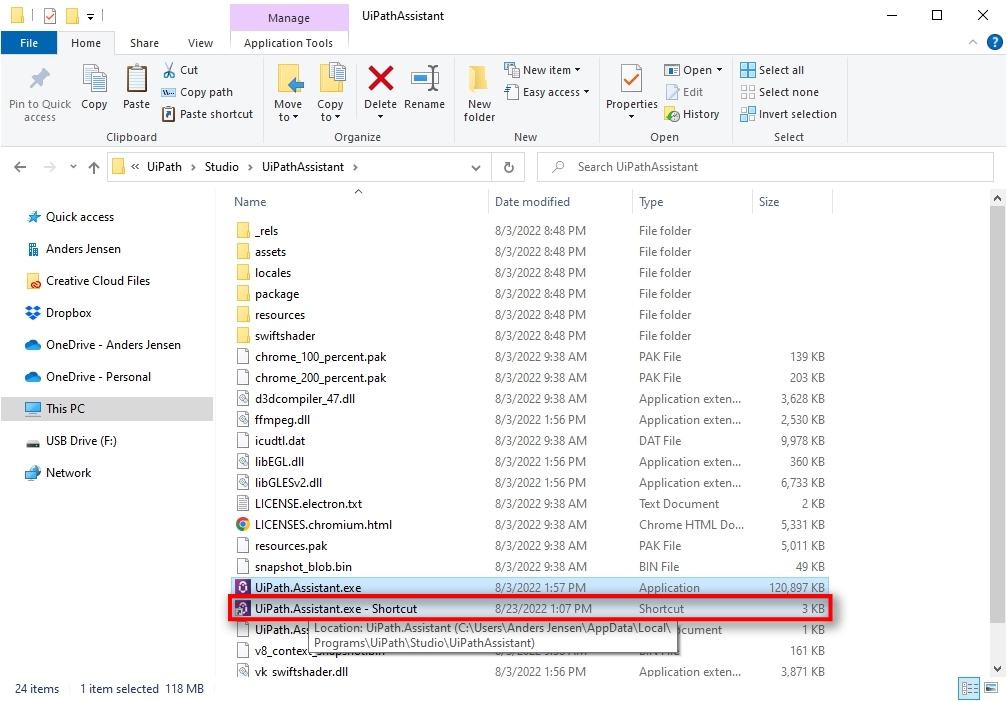Open file History
The image size is (1007, 701).
(x=692, y=114)
